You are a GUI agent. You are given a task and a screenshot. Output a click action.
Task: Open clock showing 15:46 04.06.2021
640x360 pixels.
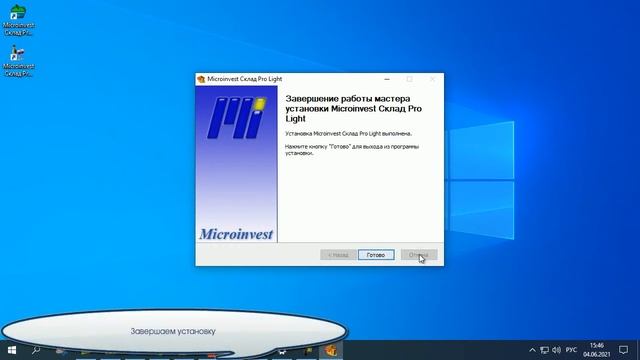[x=596, y=350]
